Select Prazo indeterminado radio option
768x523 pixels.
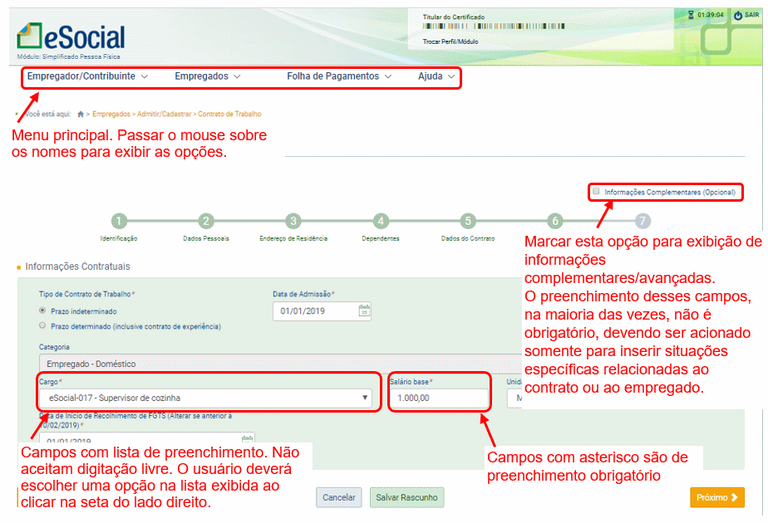[x=43, y=310]
